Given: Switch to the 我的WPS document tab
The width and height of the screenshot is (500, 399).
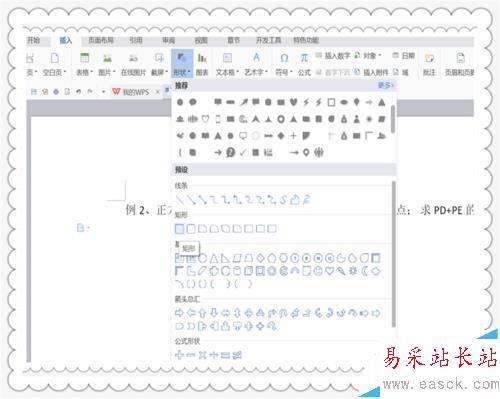Looking at the screenshot, I should tap(131, 92).
